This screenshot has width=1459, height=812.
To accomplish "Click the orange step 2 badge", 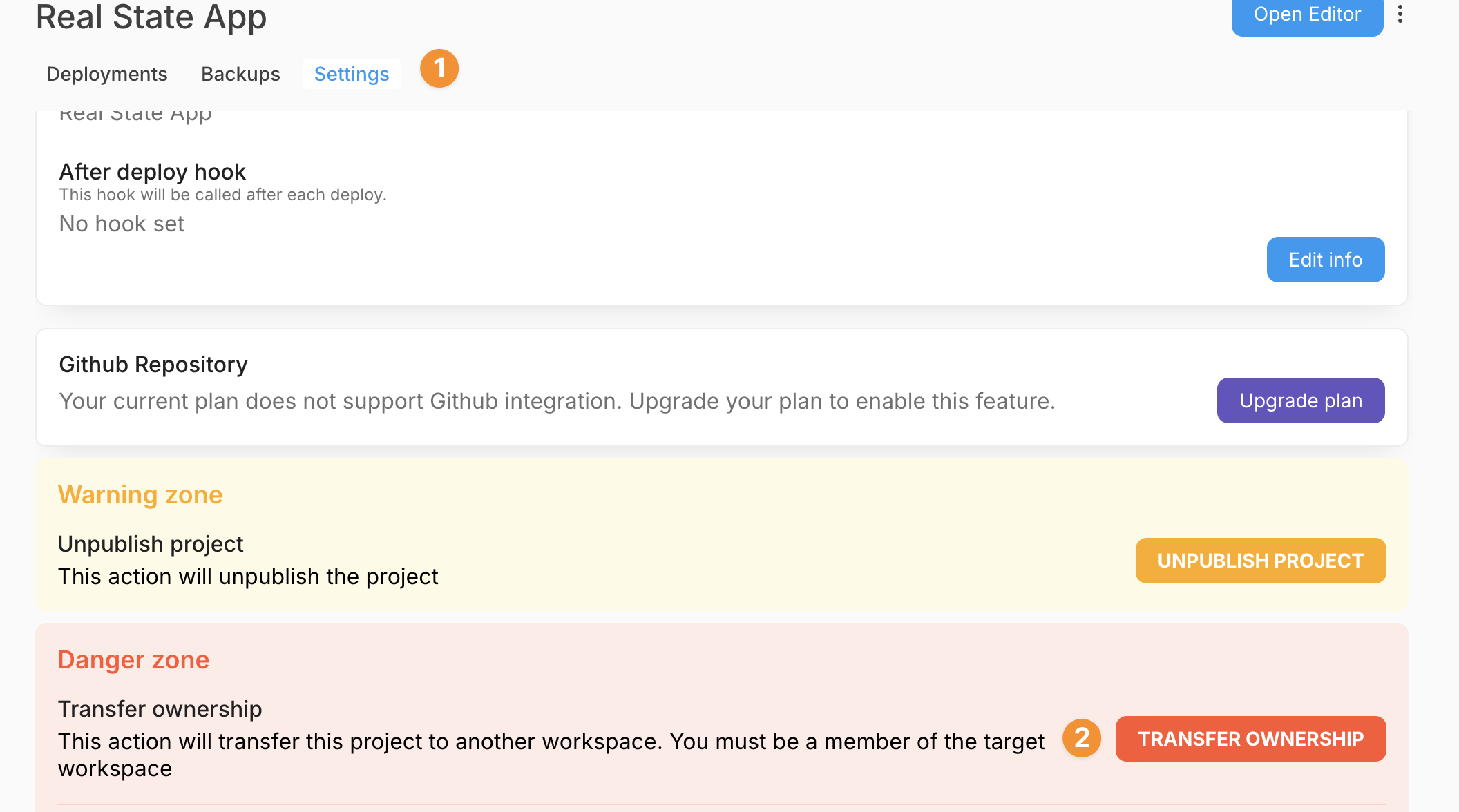I will tap(1082, 738).
